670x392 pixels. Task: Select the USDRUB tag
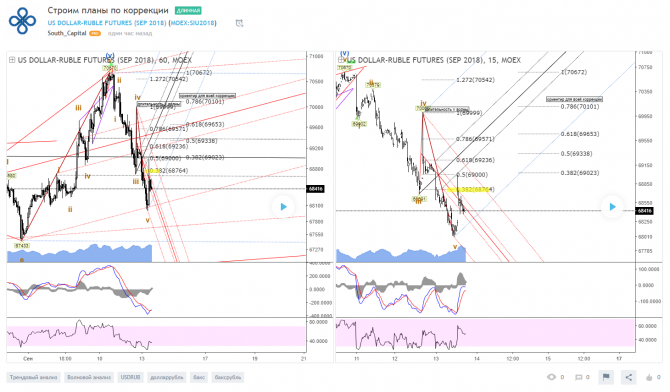[130, 377]
